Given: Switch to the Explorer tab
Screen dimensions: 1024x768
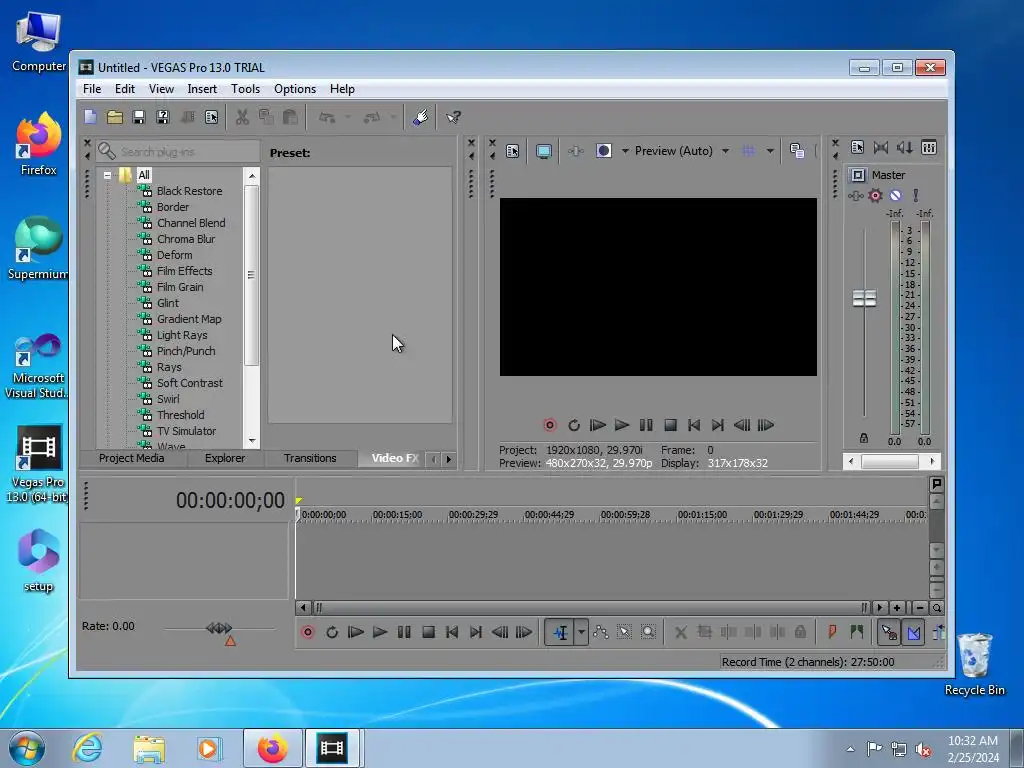Looking at the screenshot, I should point(225,458).
